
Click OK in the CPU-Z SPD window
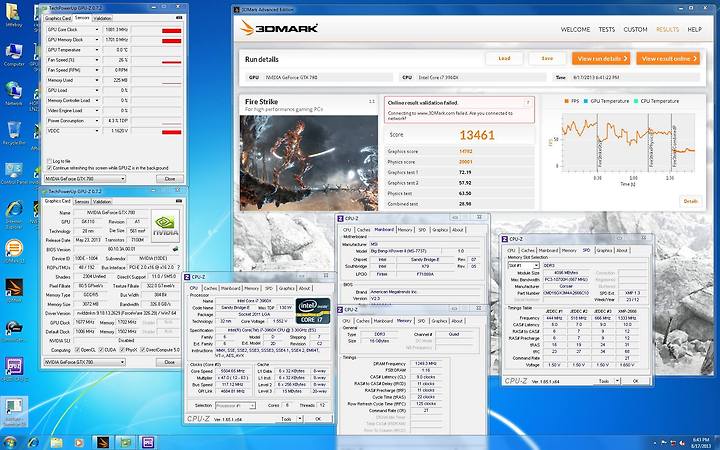click(636, 381)
